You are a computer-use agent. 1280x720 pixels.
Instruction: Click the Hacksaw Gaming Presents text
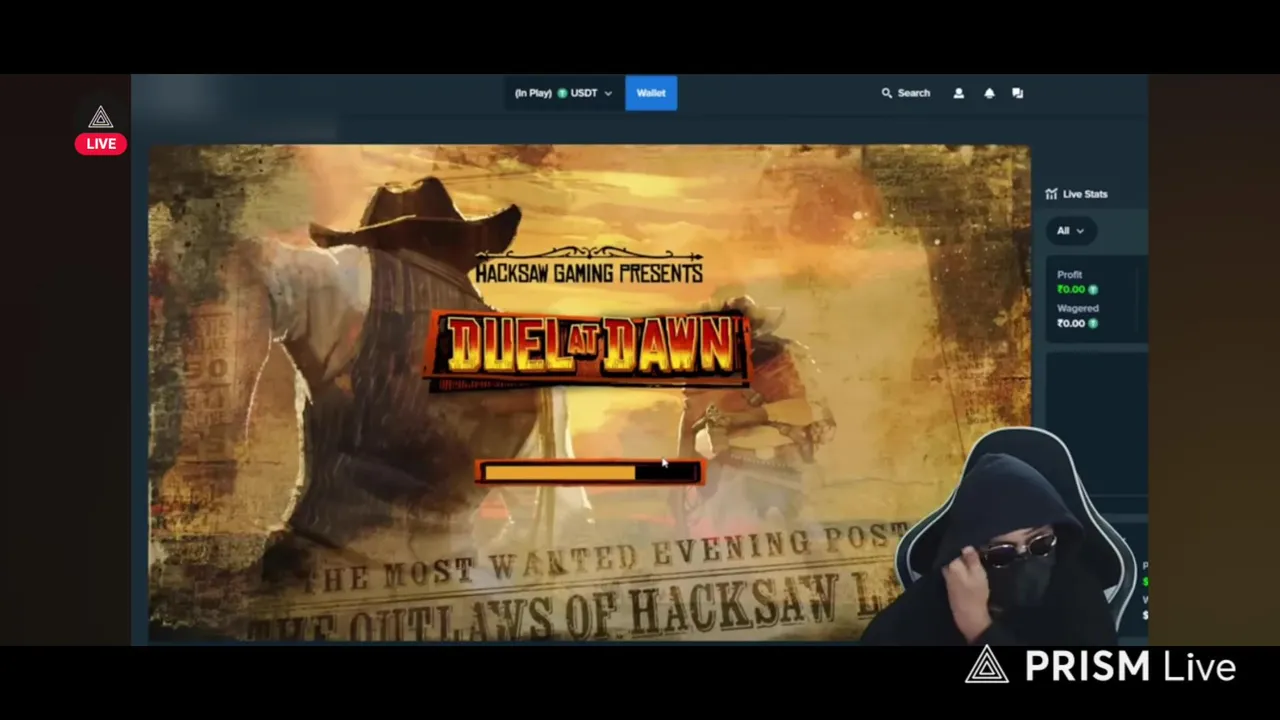588,272
